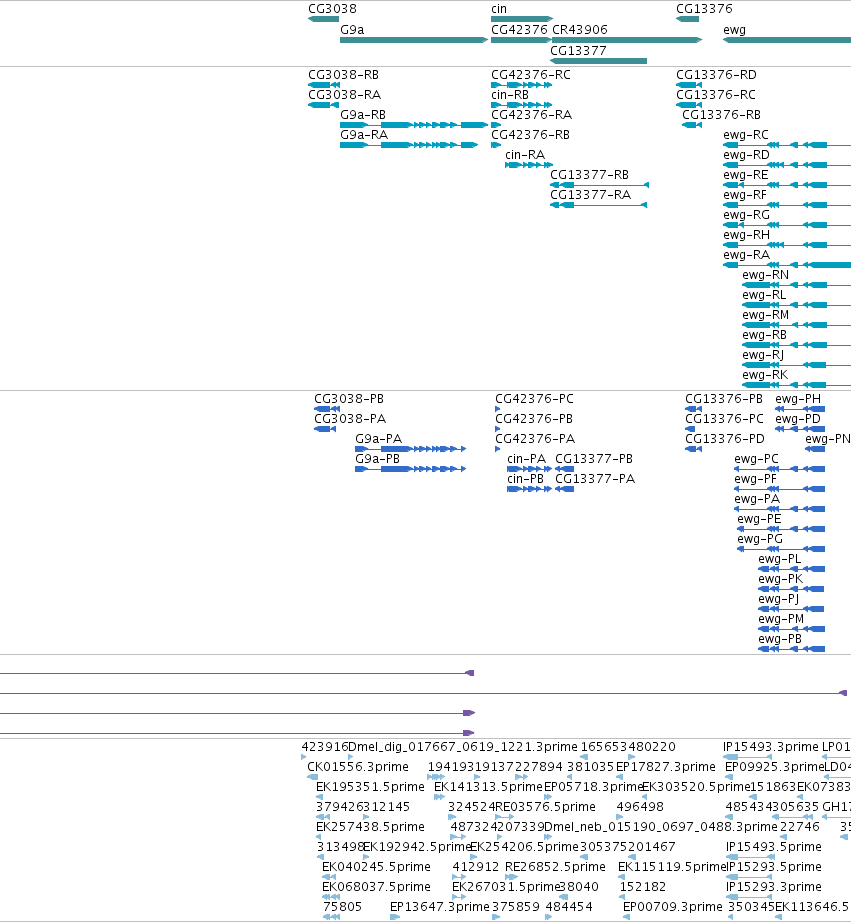This screenshot has width=851, height=922.
Task: Click transcript ewg-RF
Action: tap(745, 195)
